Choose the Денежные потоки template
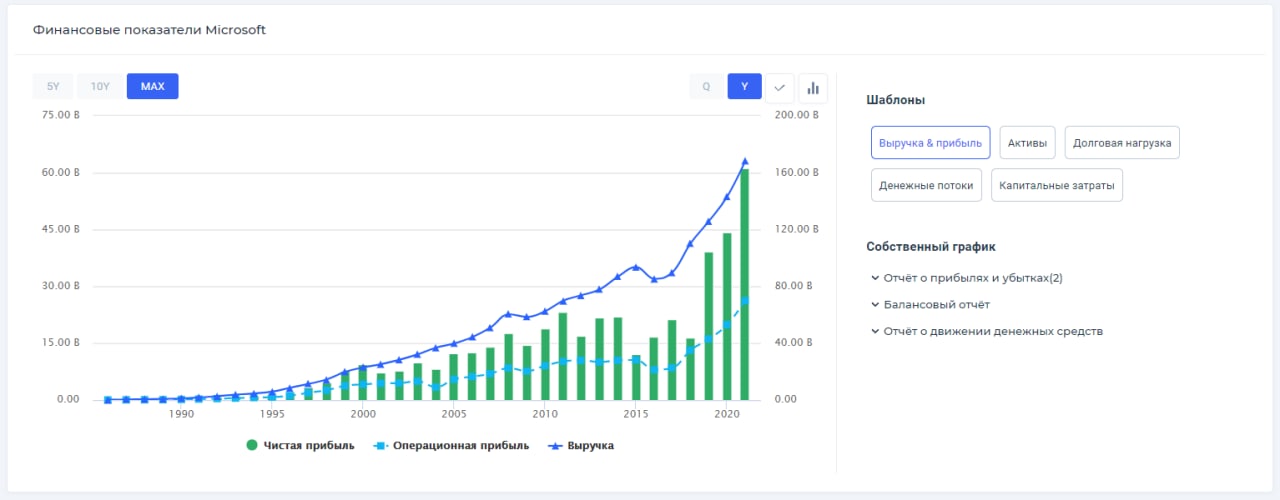This screenshot has height=500, width=1280. pos(926,185)
